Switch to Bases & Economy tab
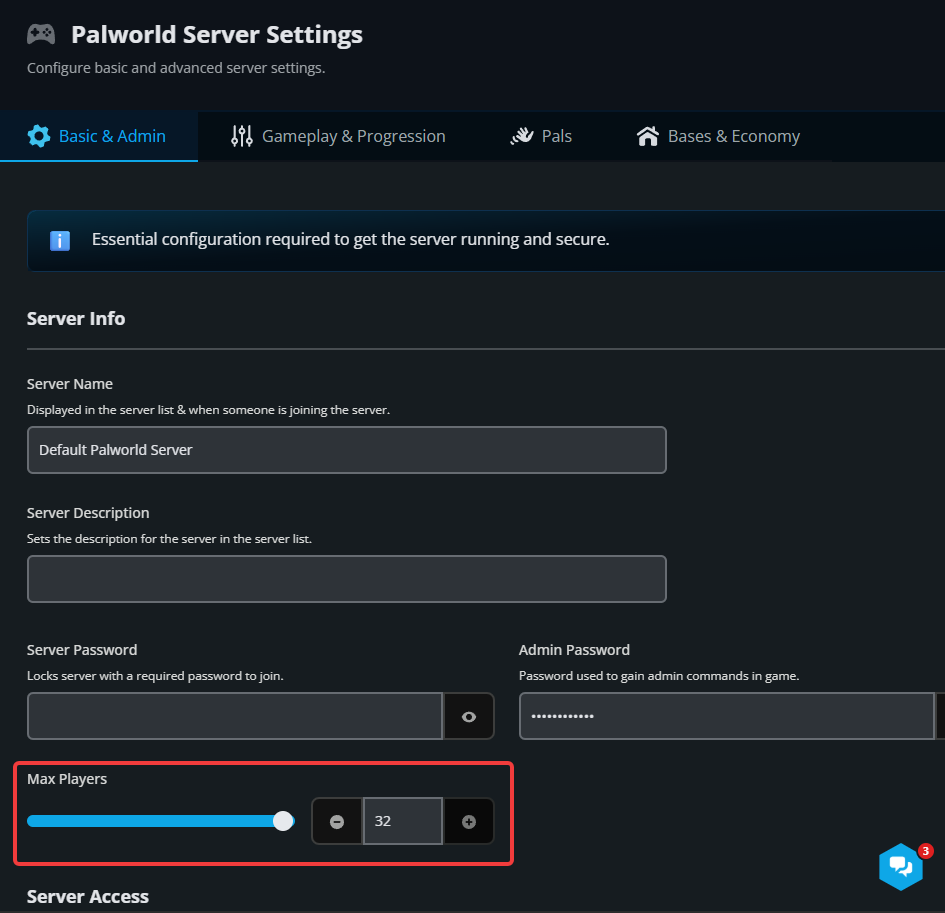 click(x=718, y=136)
